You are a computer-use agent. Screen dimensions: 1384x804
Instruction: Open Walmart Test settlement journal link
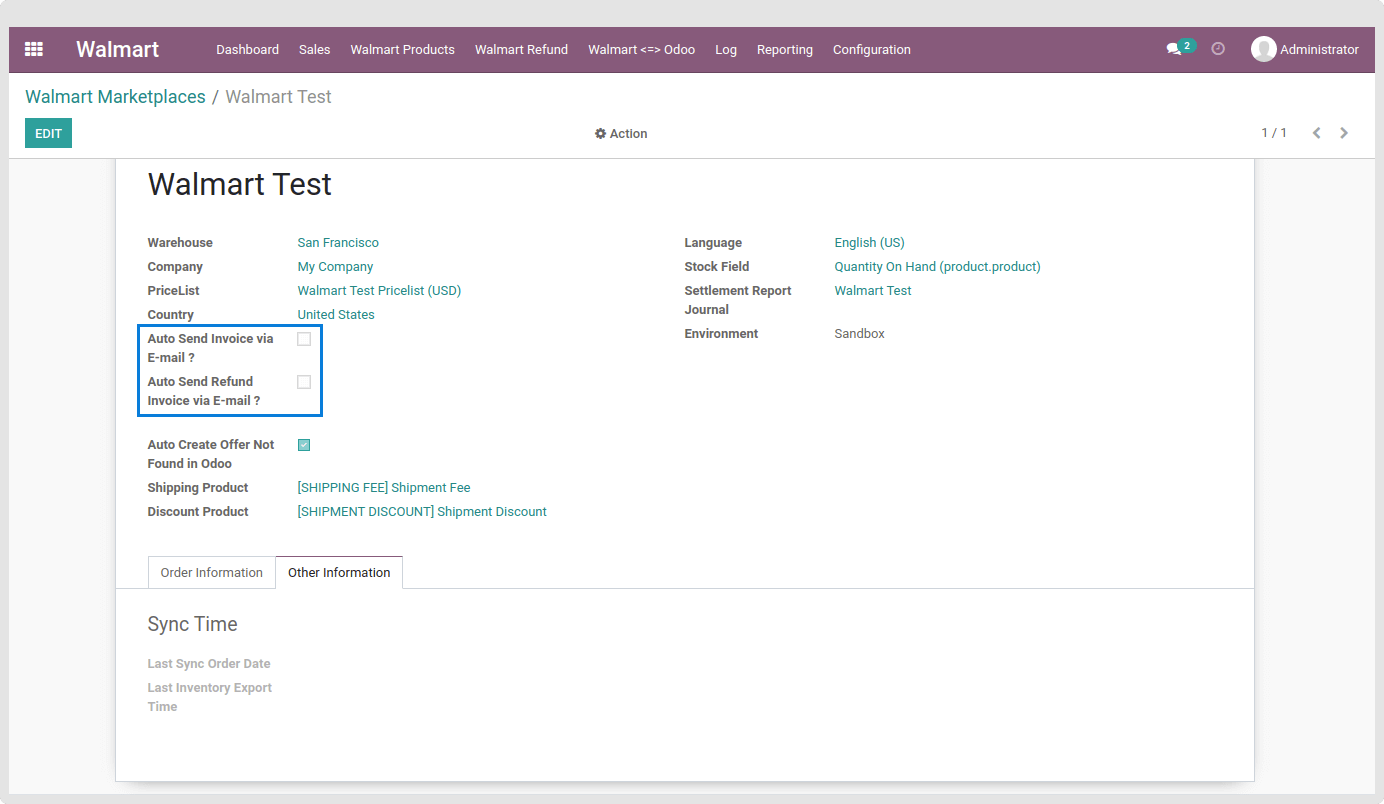pyautogui.click(x=873, y=291)
